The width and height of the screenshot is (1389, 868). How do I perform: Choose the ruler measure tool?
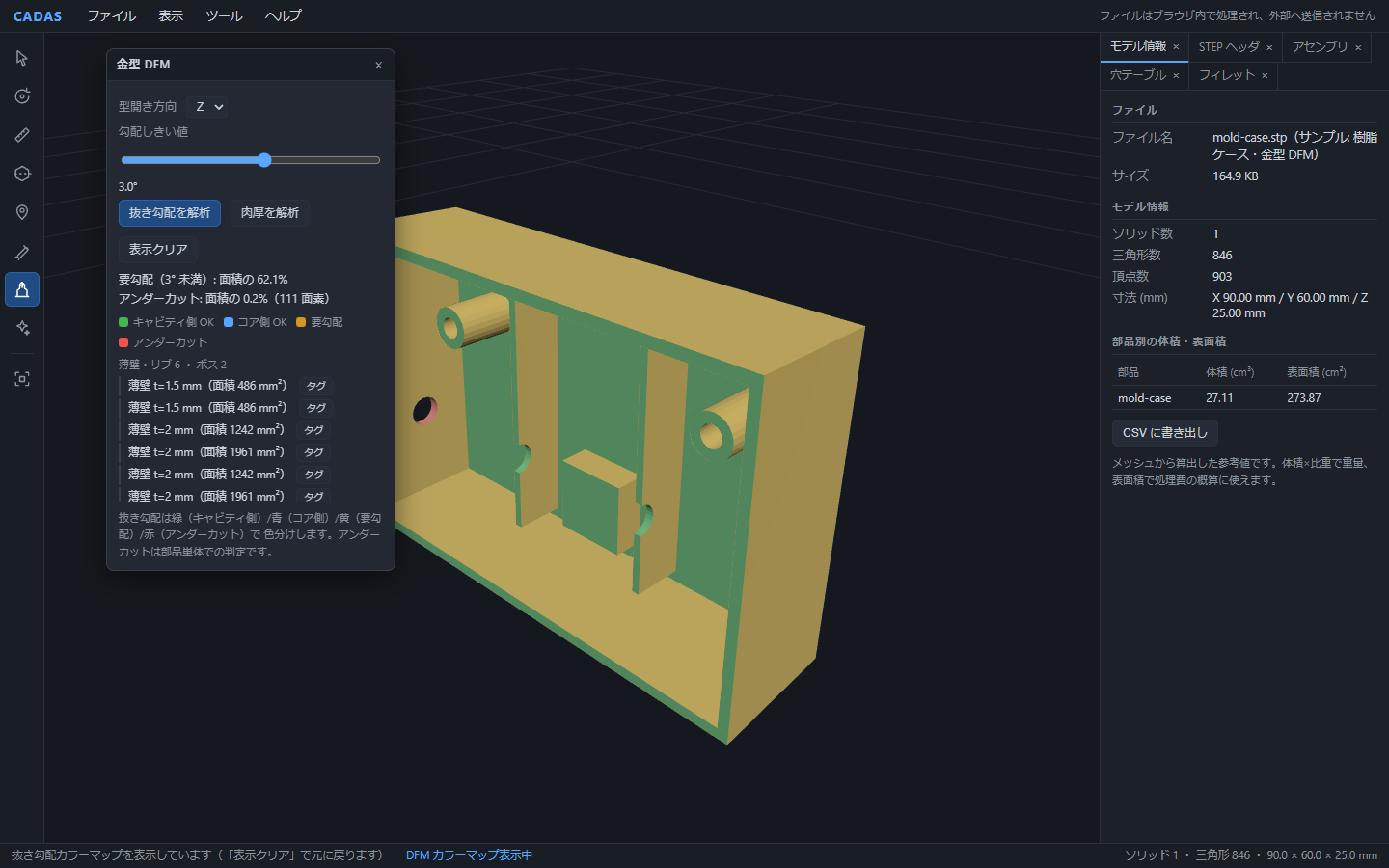click(x=22, y=135)
